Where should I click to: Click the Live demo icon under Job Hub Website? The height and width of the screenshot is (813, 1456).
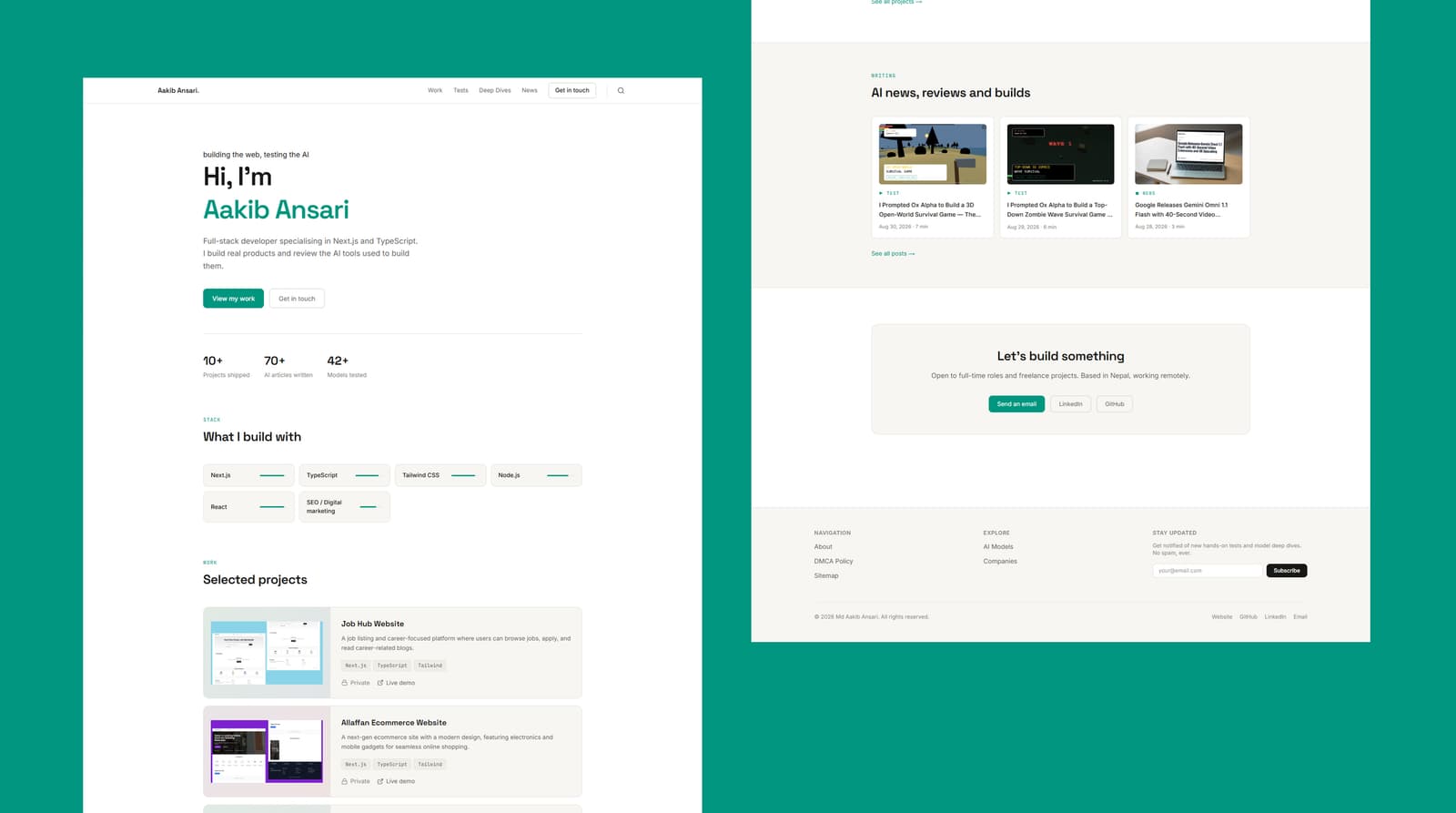pos(380,683)
